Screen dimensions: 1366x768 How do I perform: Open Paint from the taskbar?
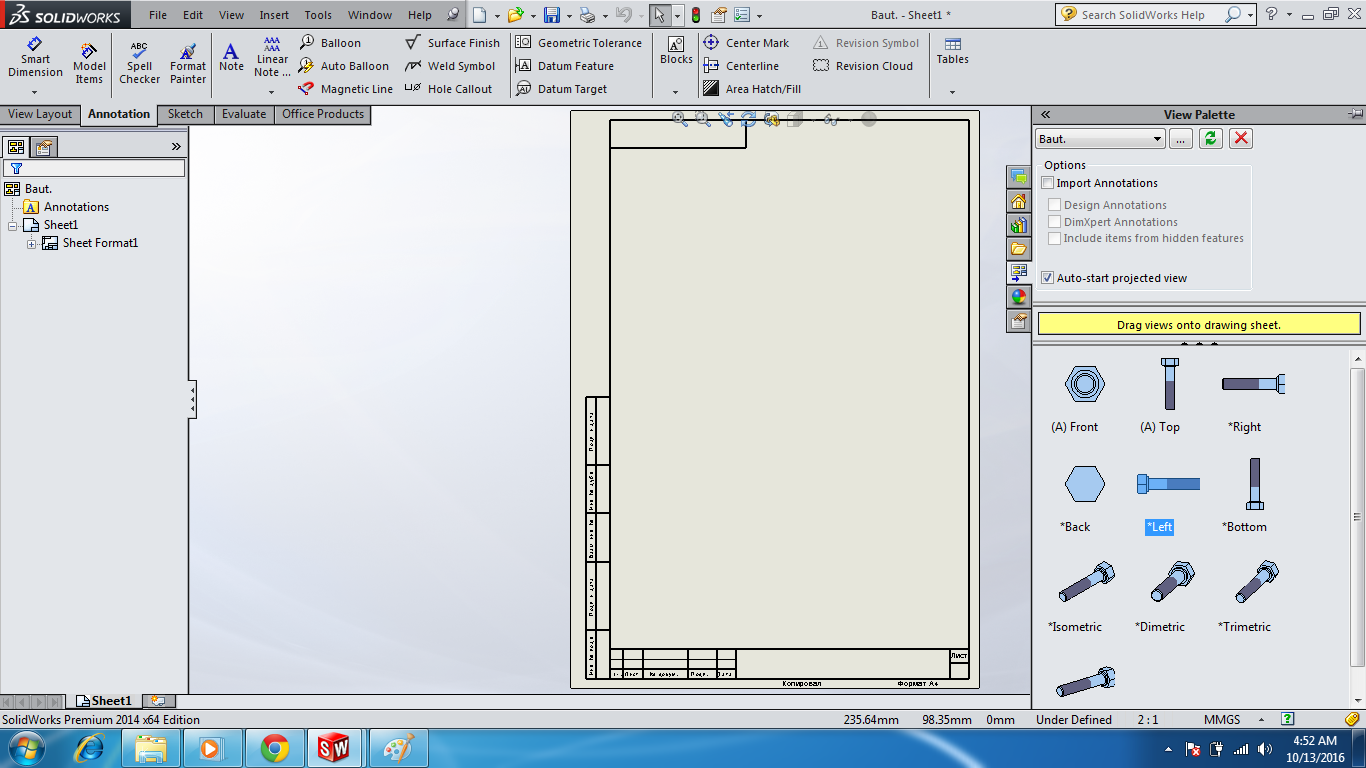[x=399, y=748]
